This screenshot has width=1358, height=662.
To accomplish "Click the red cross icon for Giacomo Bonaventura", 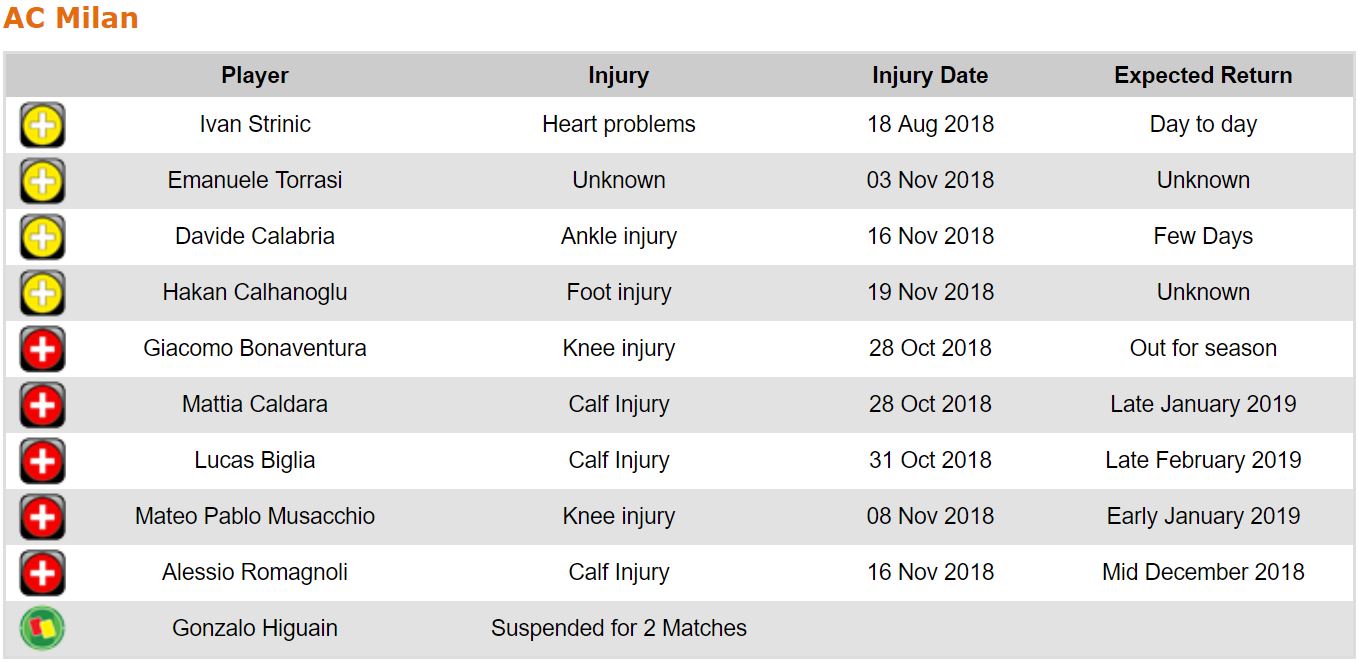I will (x=42, y=350).
